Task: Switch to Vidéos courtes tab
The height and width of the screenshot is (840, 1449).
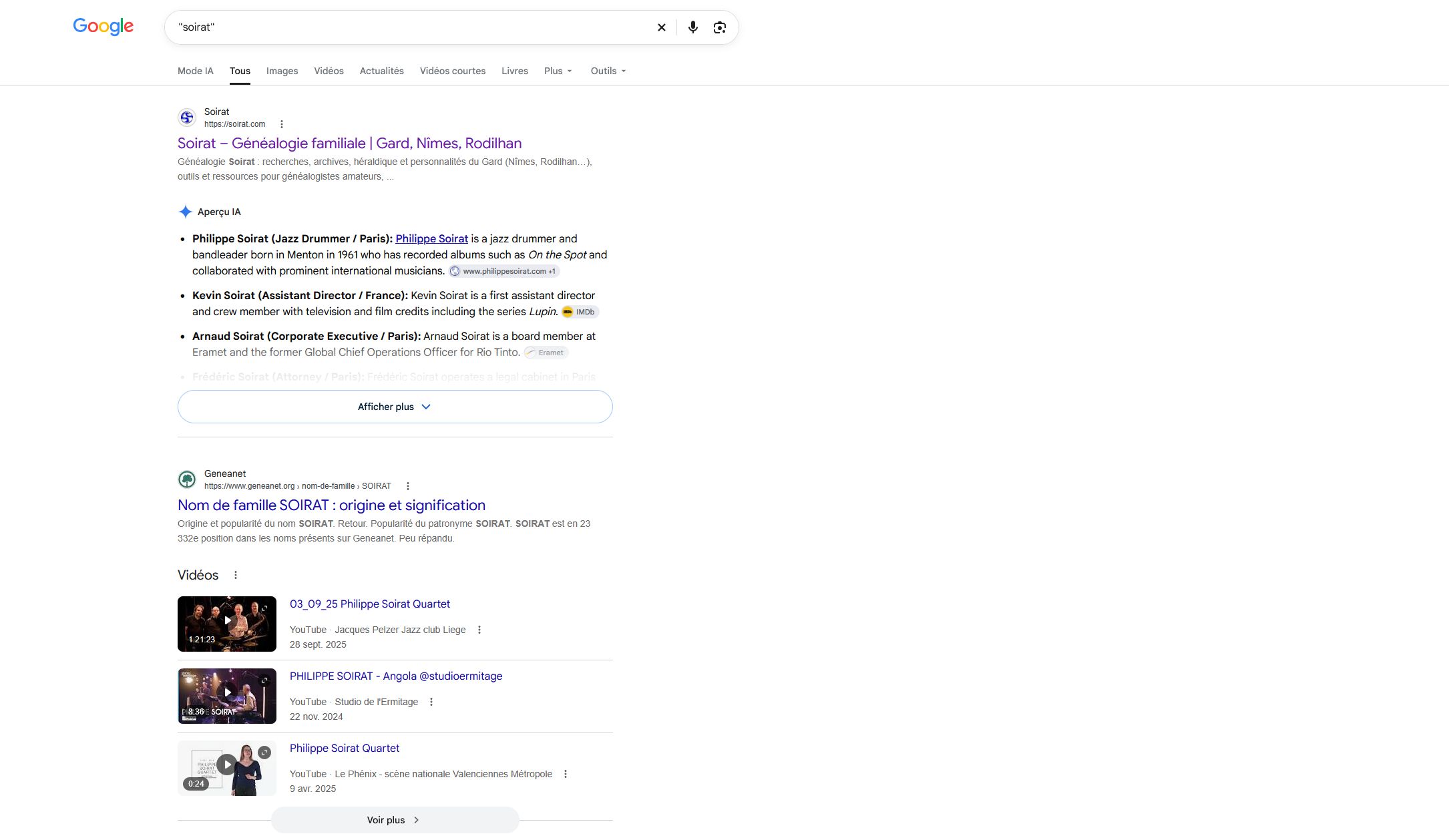Action: [453, 71]
